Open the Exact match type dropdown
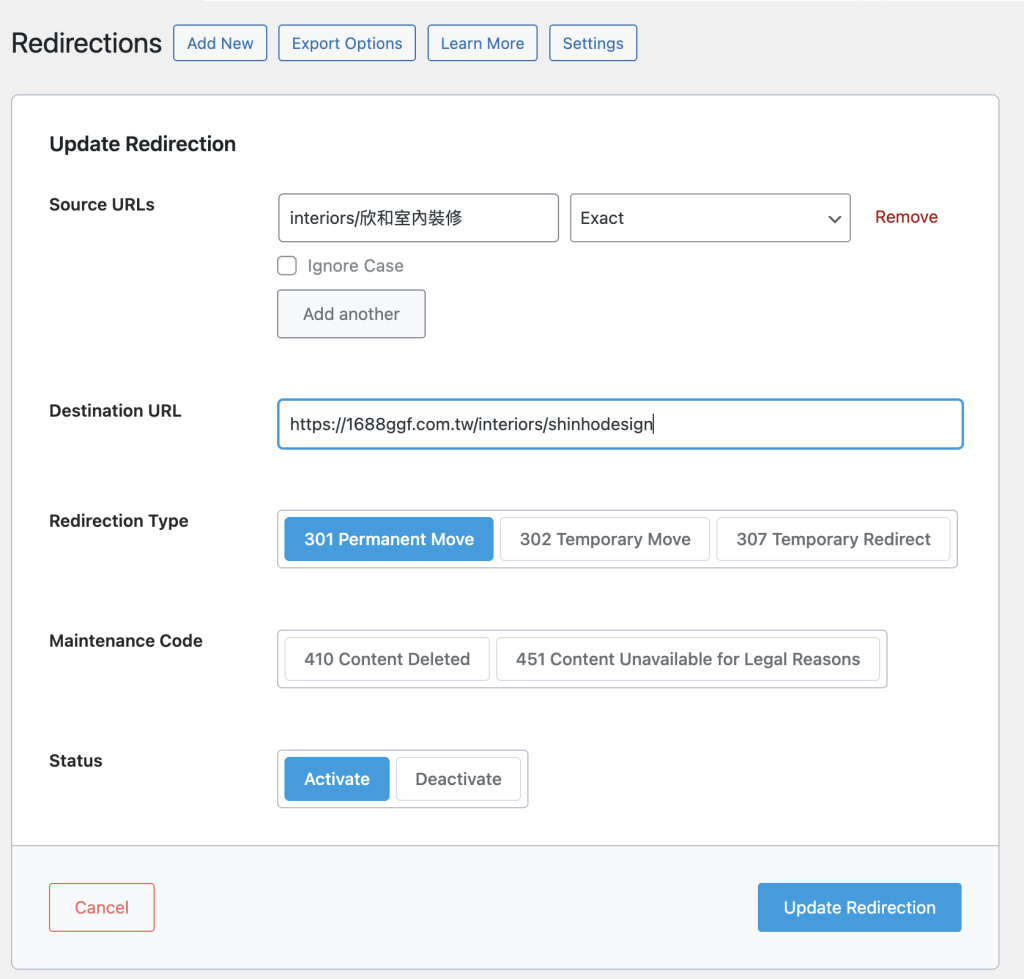 700,218
